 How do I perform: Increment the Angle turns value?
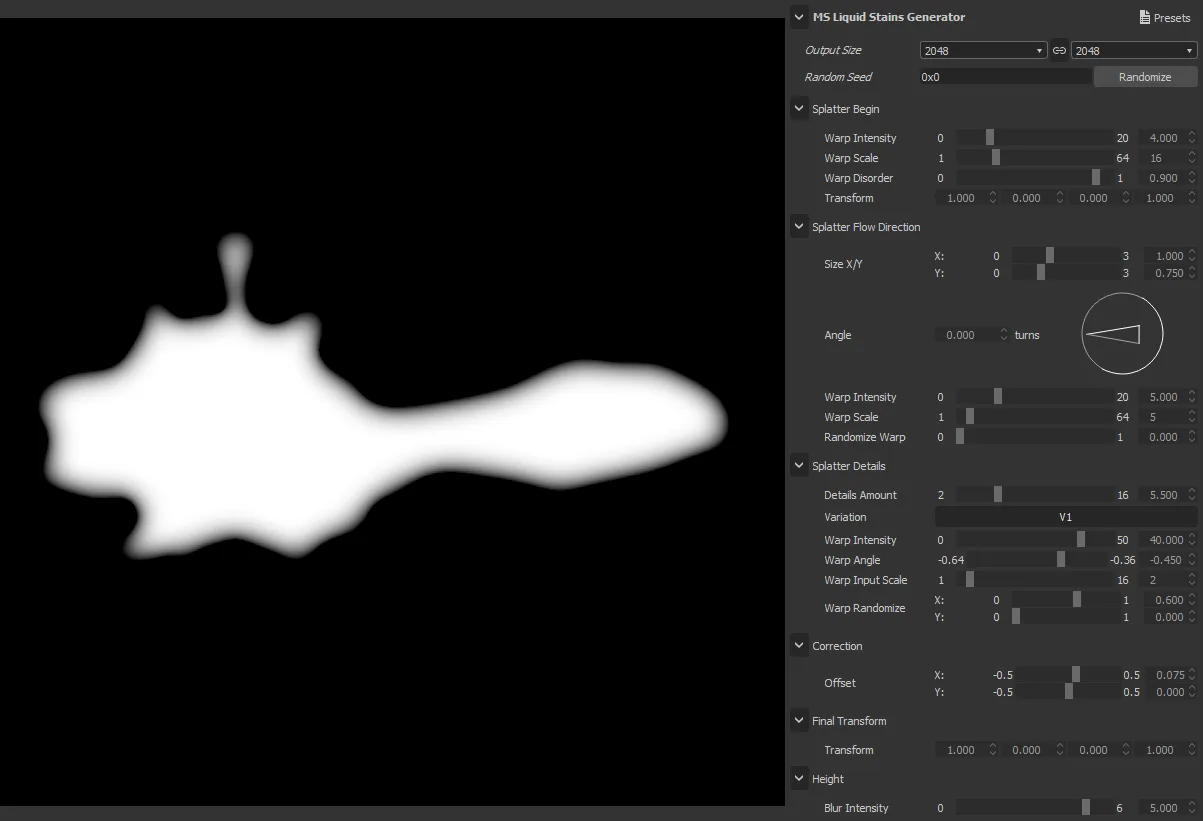(1004, 331)
